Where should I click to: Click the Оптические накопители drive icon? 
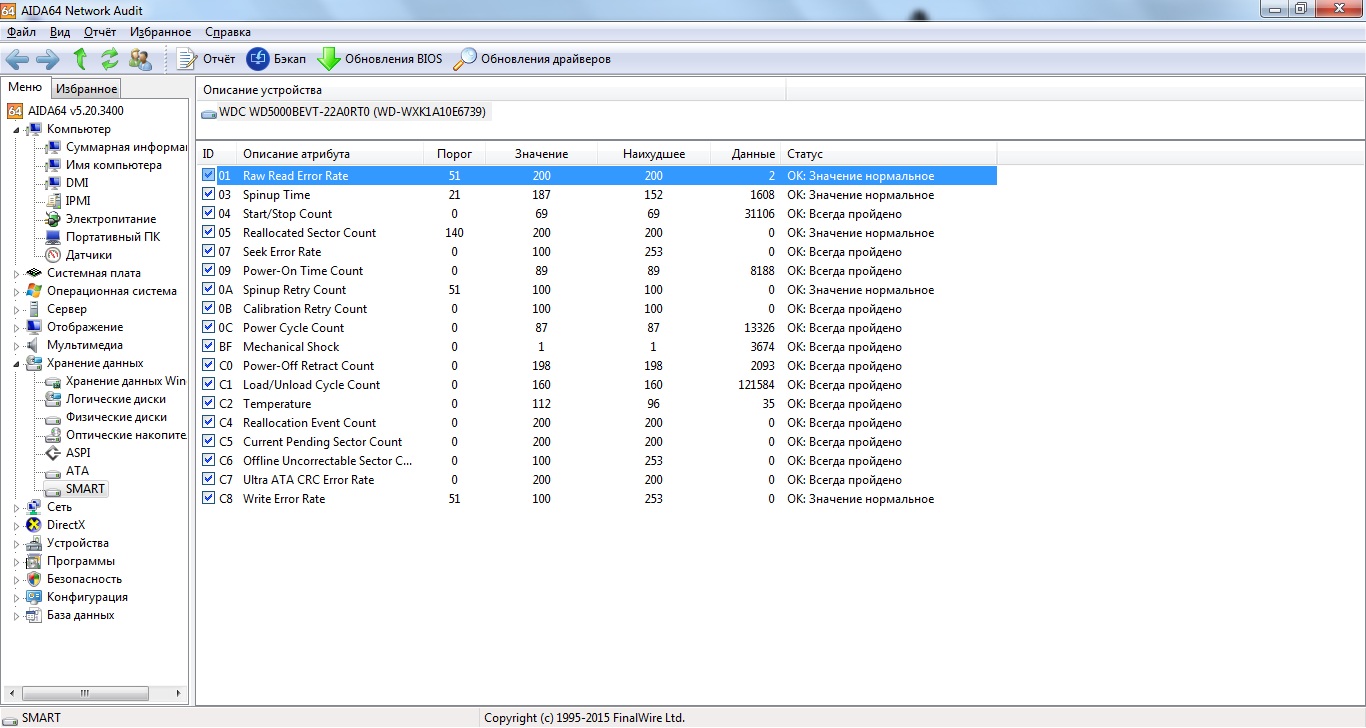tap(54, 435)
